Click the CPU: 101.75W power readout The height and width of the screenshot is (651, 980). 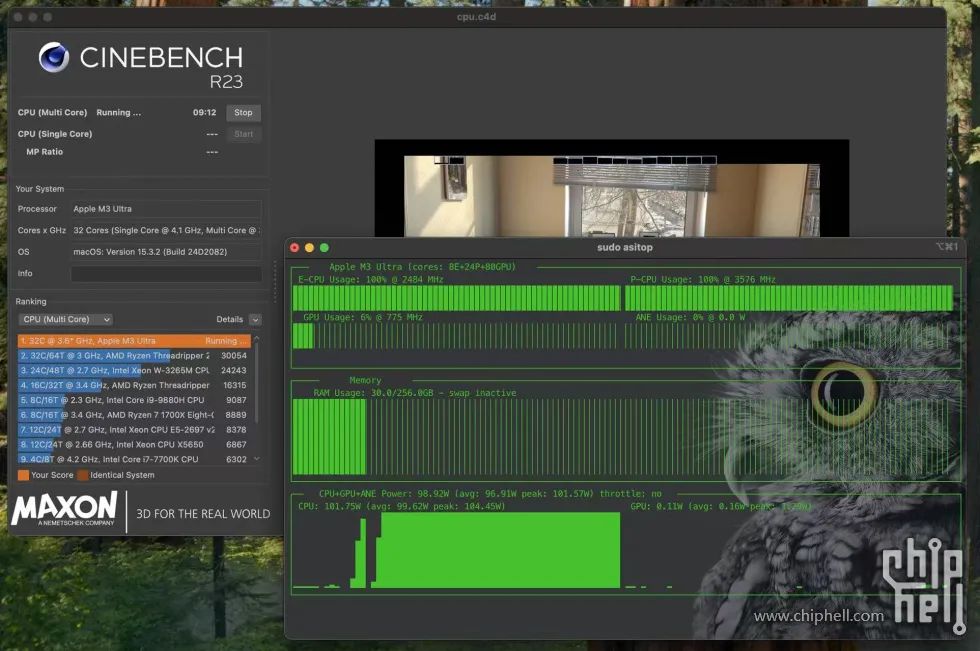(401, 506)
